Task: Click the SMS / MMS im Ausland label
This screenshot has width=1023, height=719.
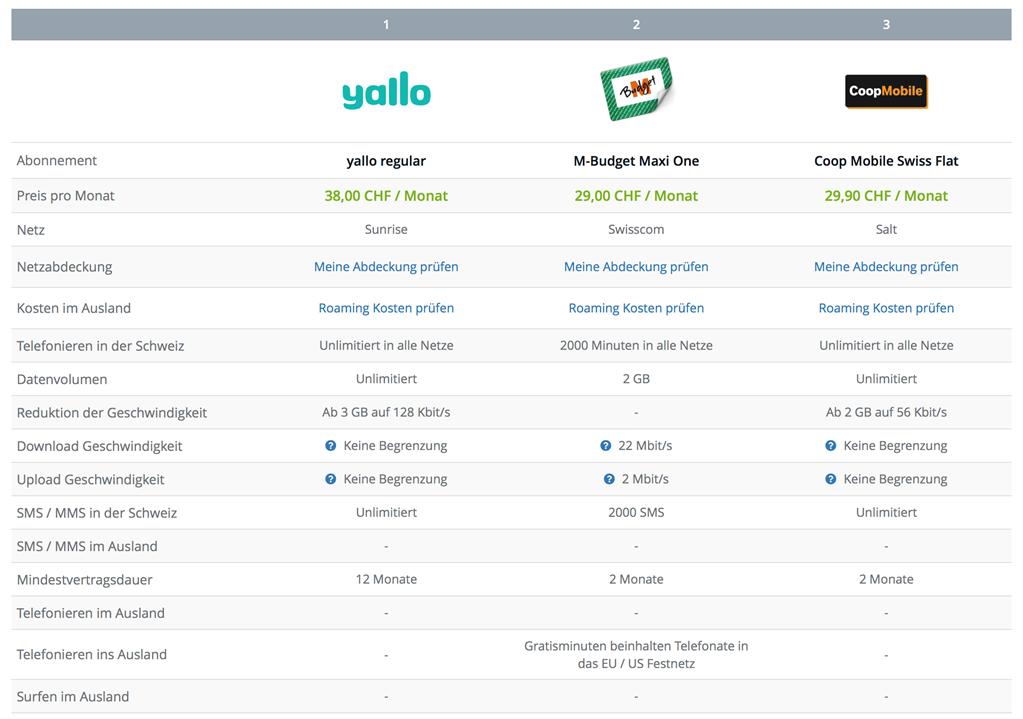Action: click(87, 546)
